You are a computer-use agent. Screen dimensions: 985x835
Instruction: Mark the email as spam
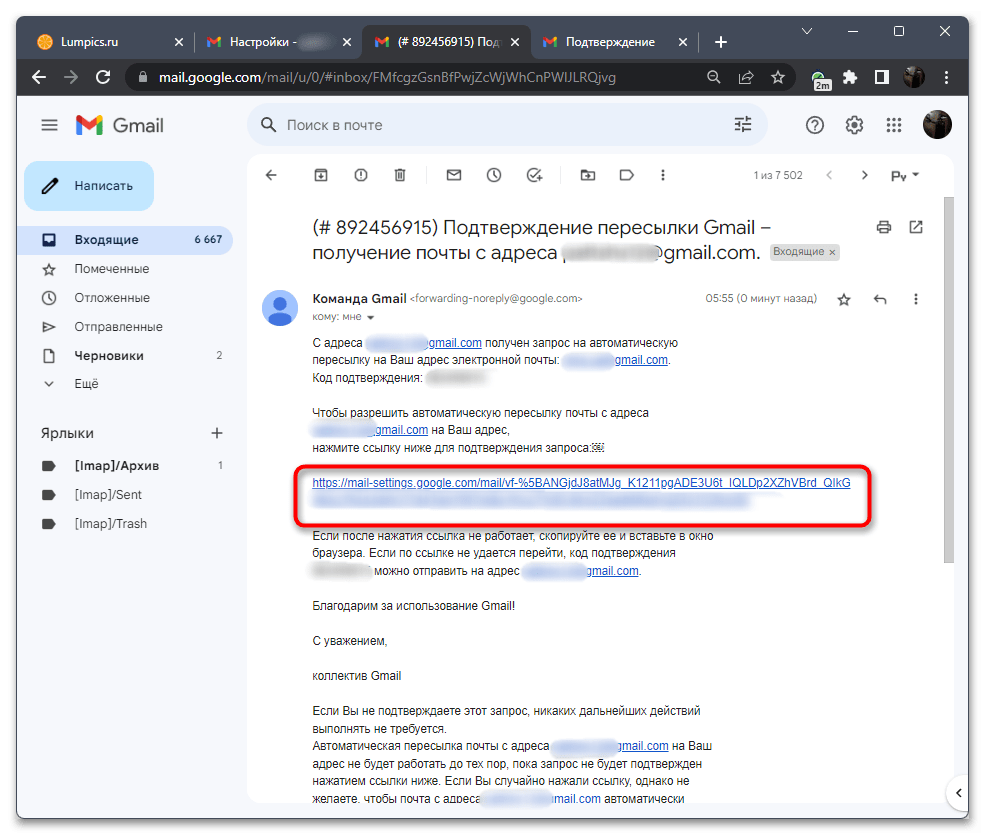pyautogui.click(x=360, y=175)
